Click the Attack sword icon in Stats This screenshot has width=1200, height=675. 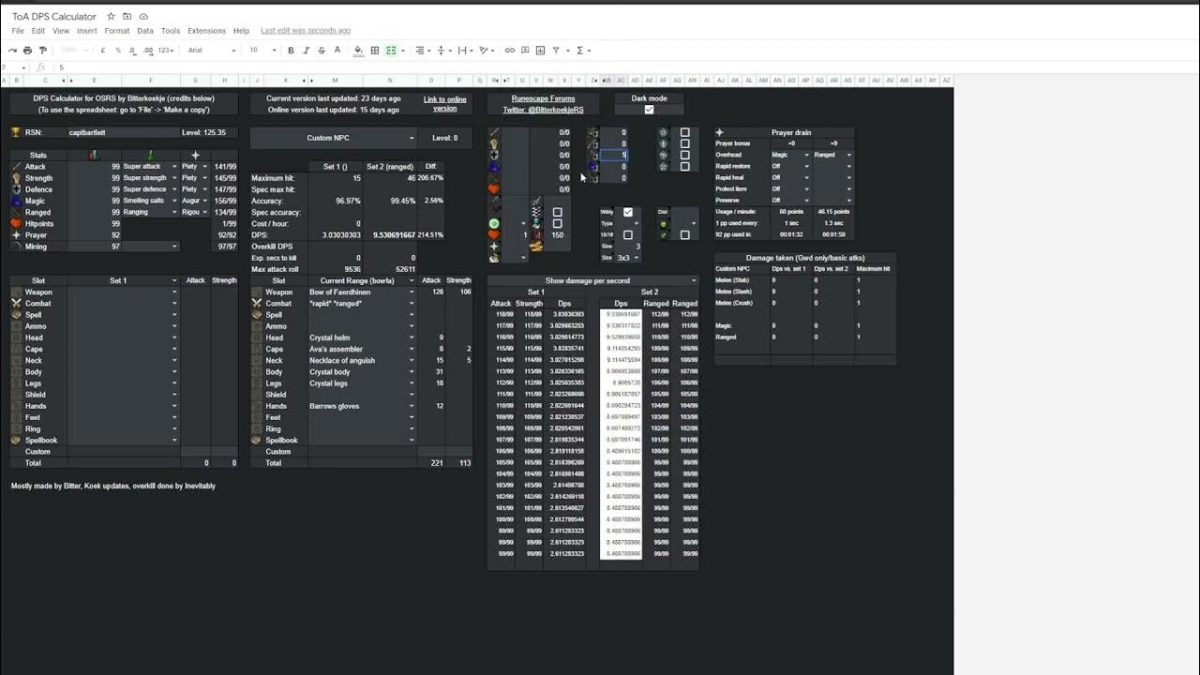point(16,167)
